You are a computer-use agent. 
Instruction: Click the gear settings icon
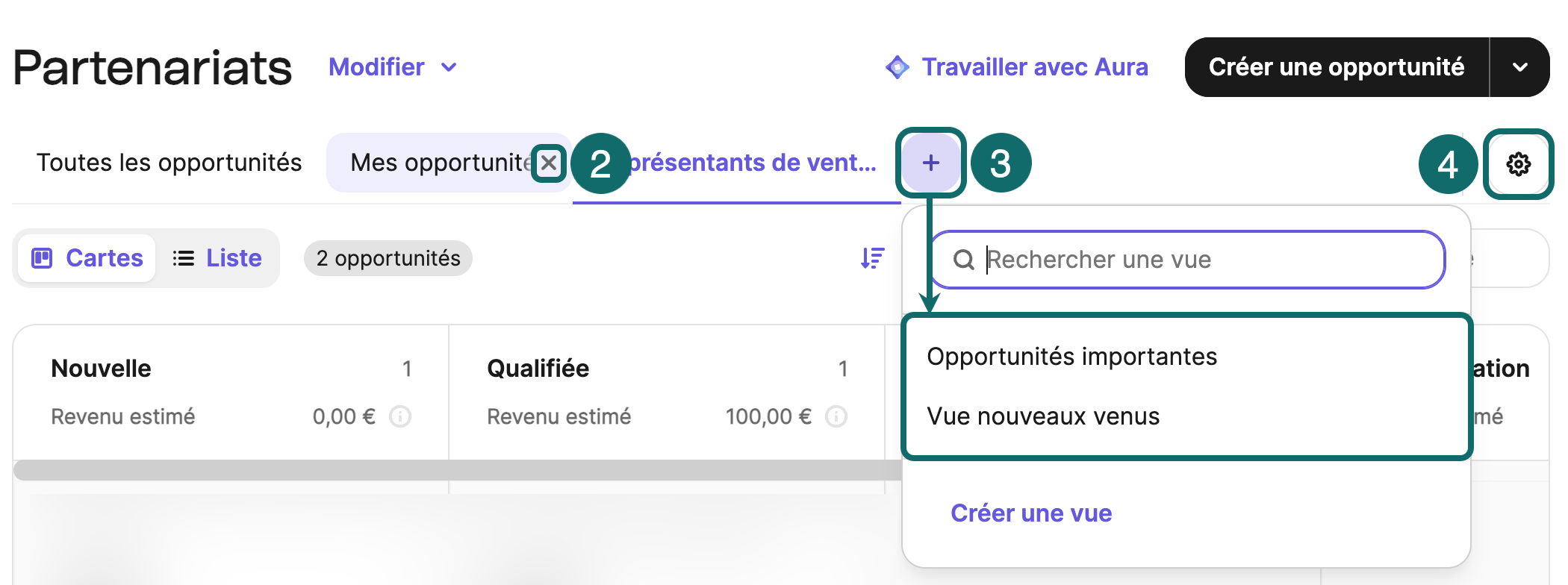coord(1518,164)
